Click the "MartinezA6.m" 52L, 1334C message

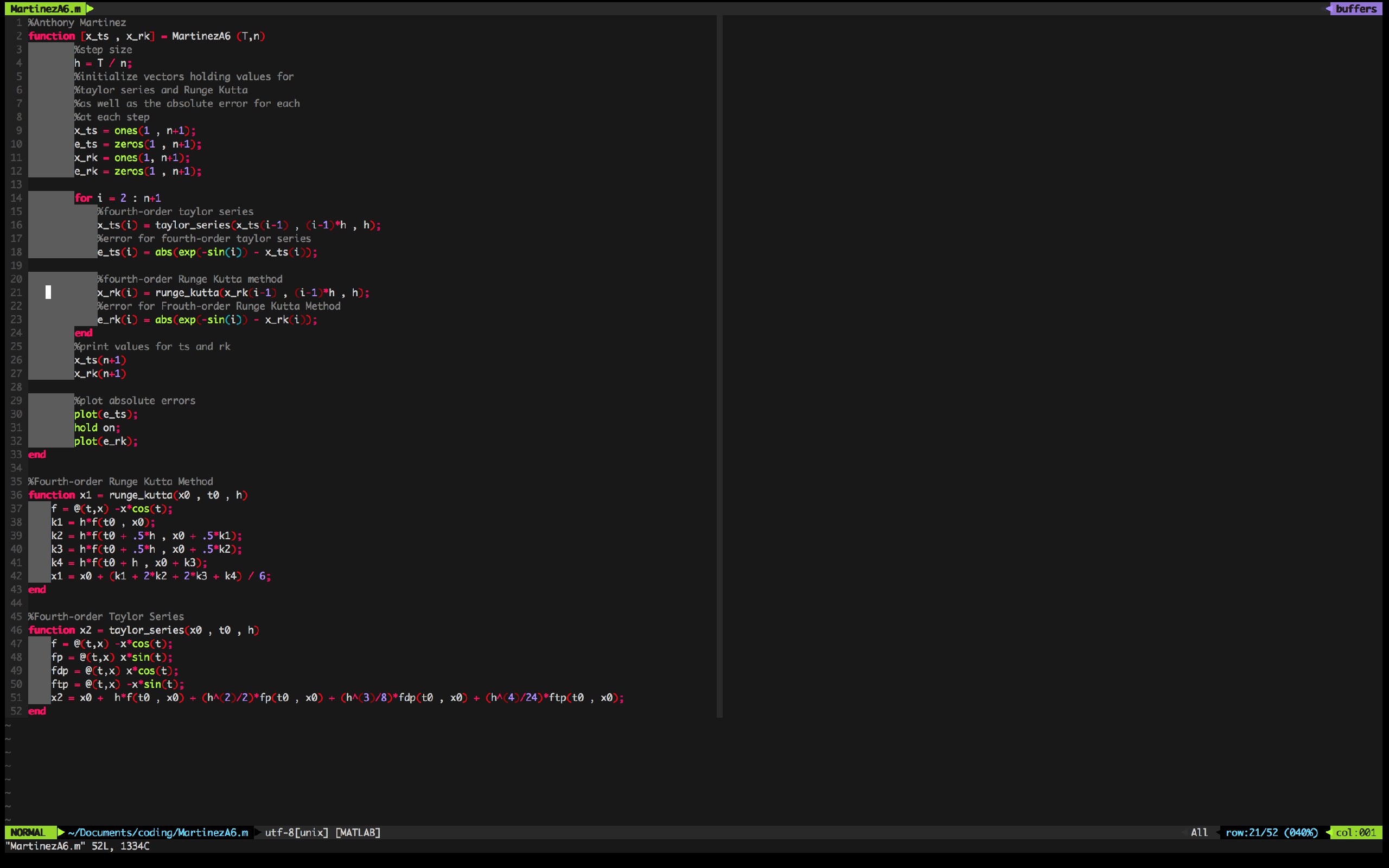[x=78, y=846]
